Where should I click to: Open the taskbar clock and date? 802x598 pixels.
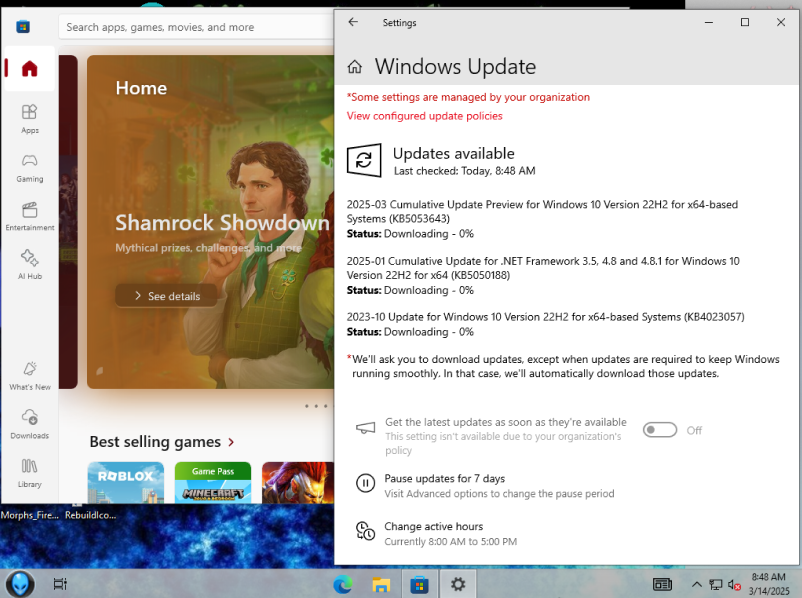[x=769, y=584]
